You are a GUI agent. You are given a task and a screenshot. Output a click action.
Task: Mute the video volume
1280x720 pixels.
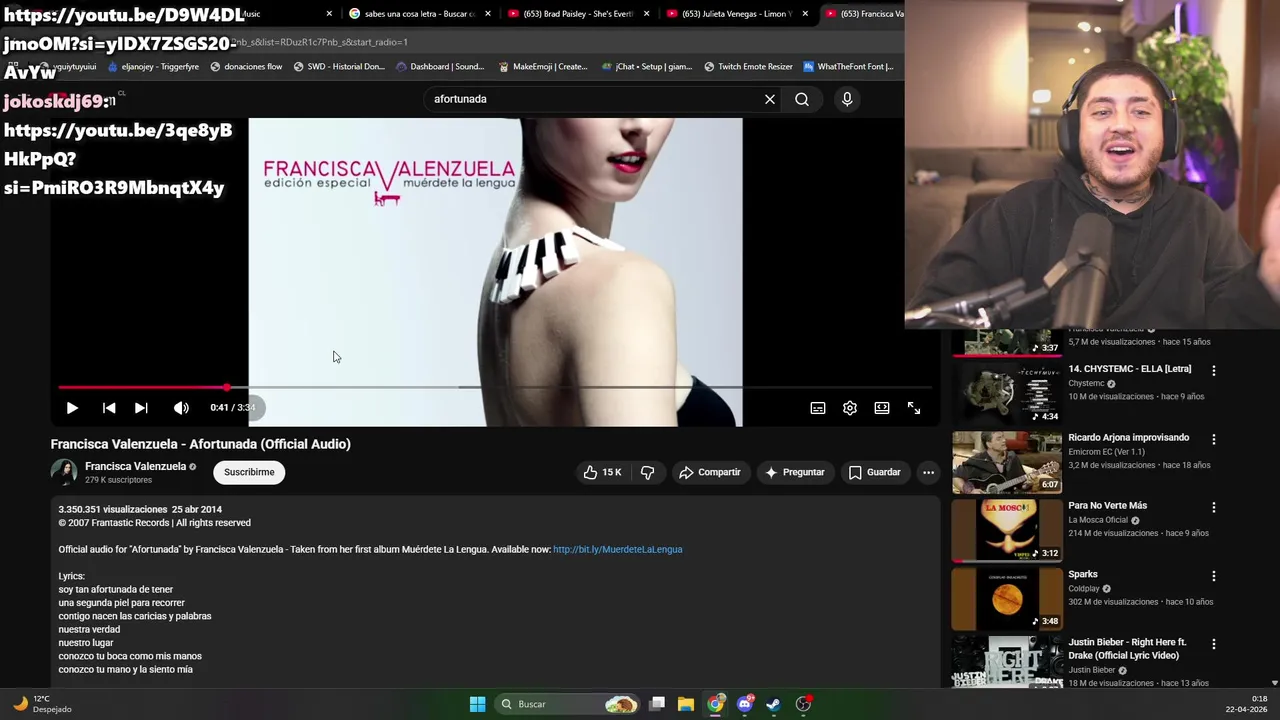pos(181,408)
